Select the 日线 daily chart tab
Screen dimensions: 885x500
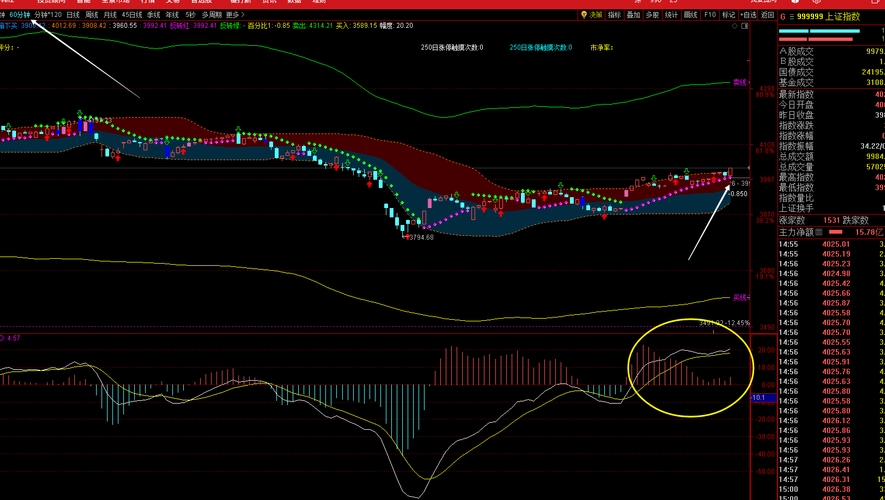point(73,15)
